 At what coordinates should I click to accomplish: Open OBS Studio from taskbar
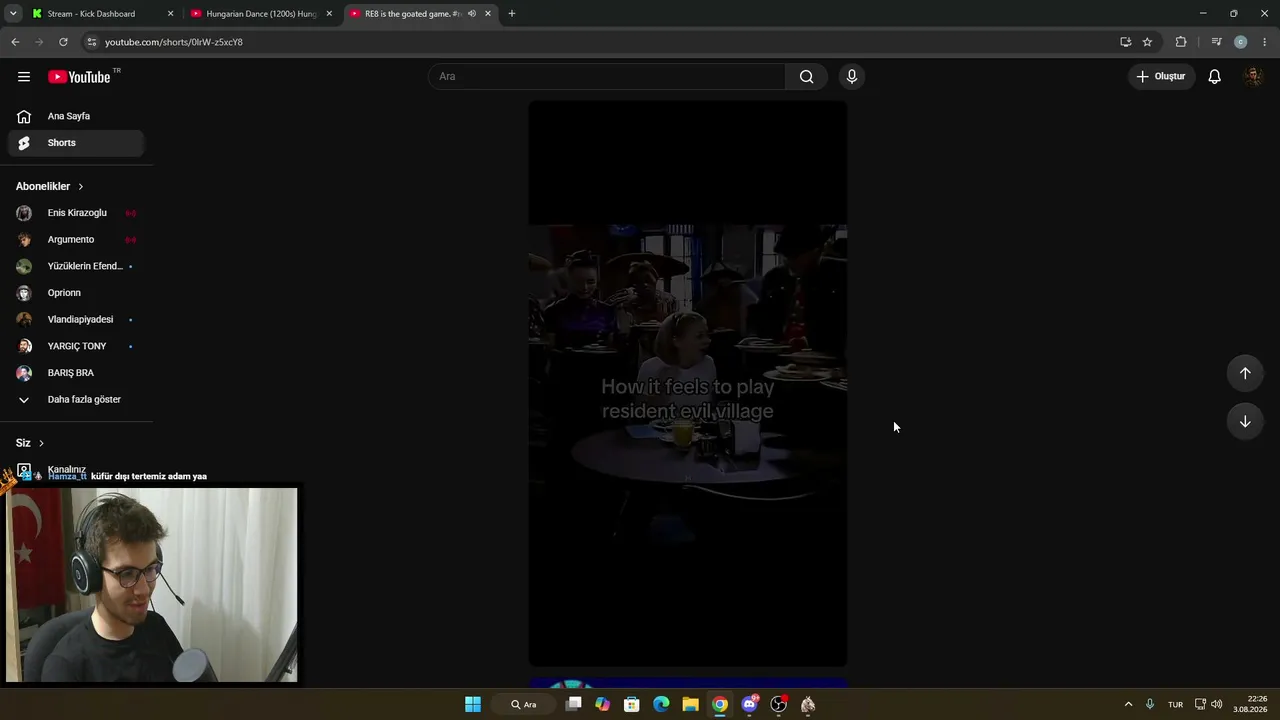coord(779,704)
